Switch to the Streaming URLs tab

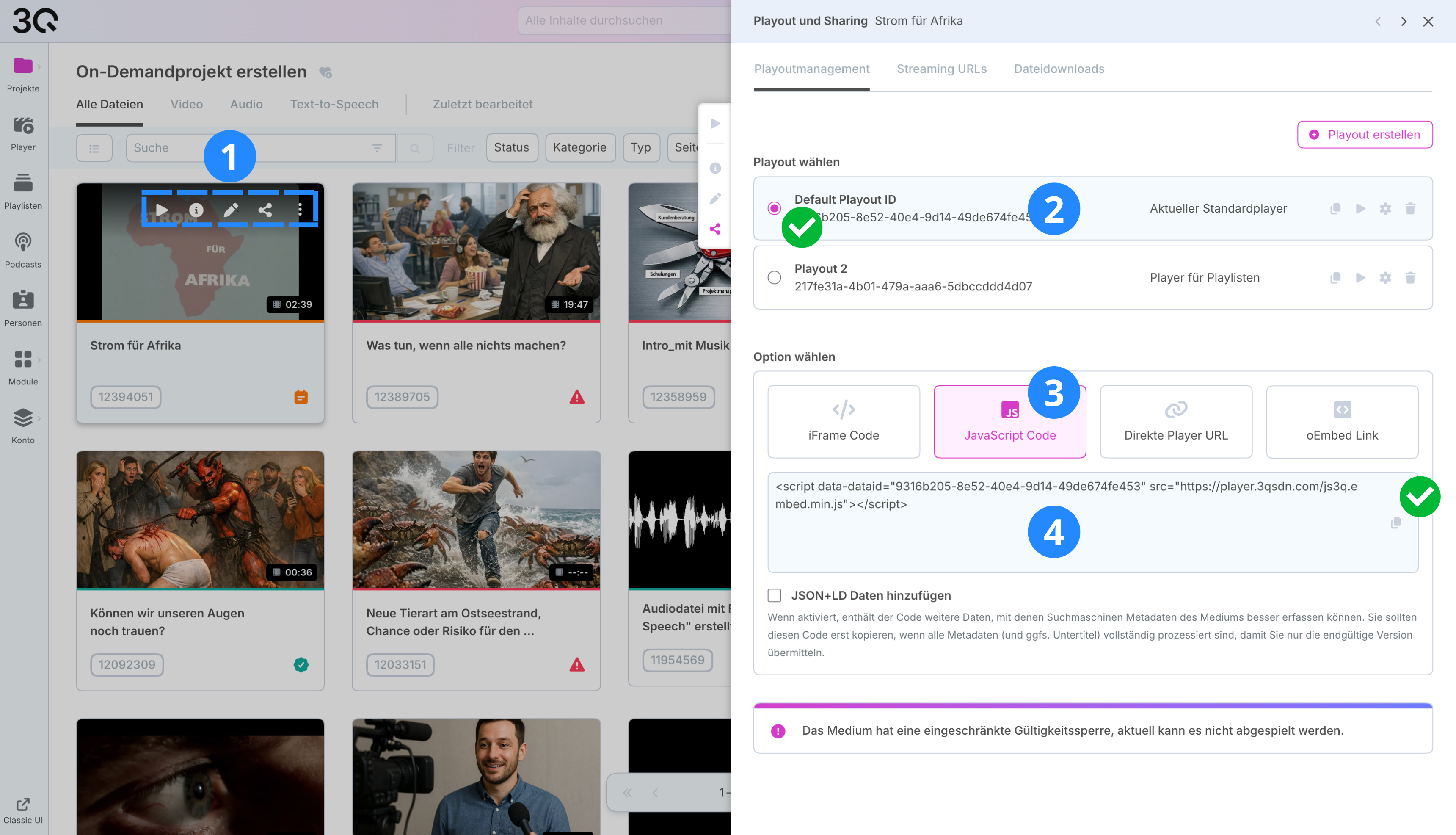pyautogui.click(x=941, y=69)
